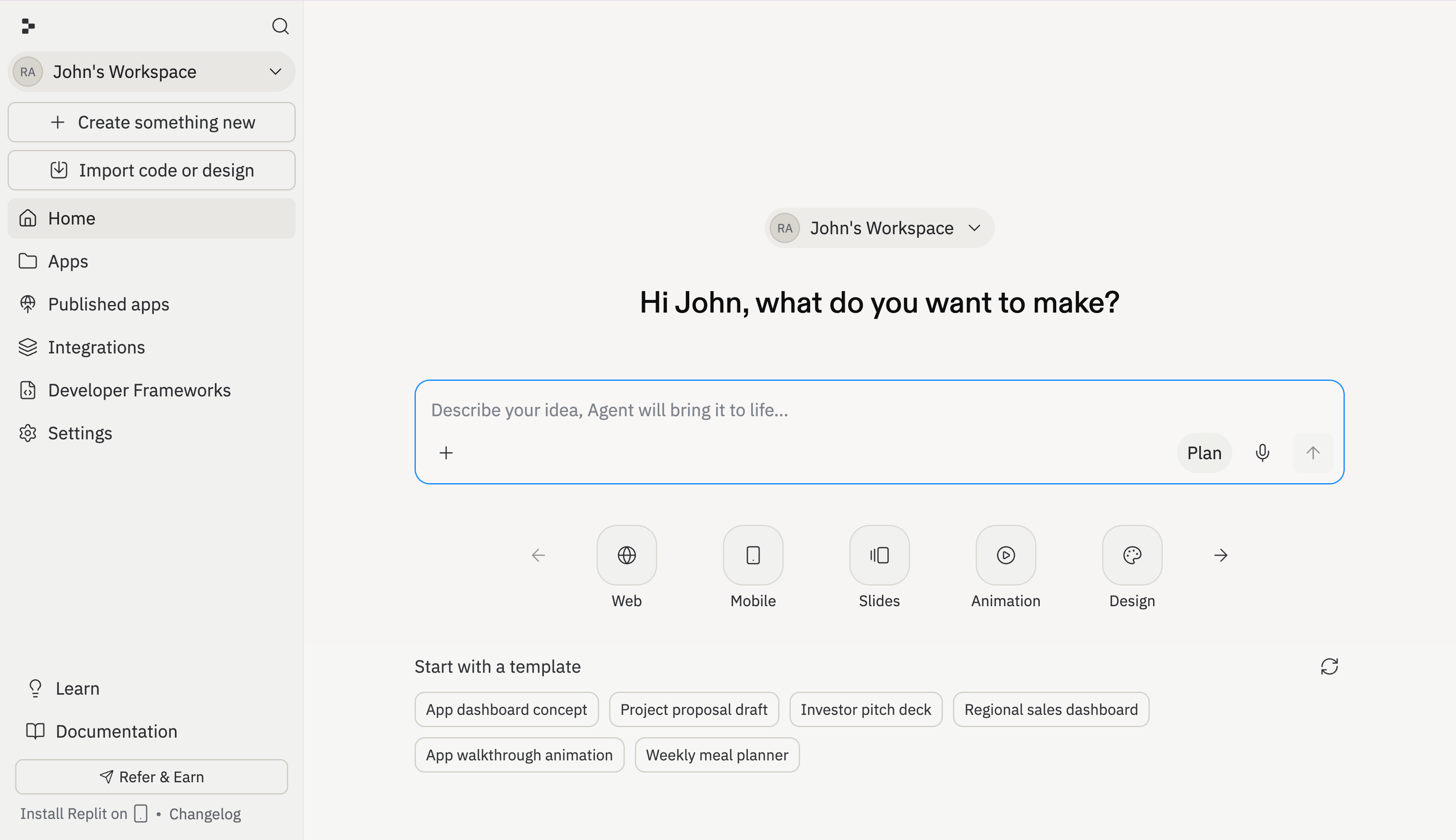This screenshot has width=1456, height=840.
Task: Open Published apps section
Action: (x=108, y=303)
